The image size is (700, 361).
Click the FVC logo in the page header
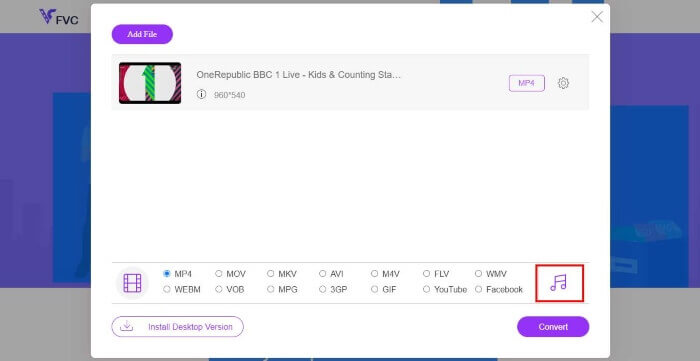58,17
